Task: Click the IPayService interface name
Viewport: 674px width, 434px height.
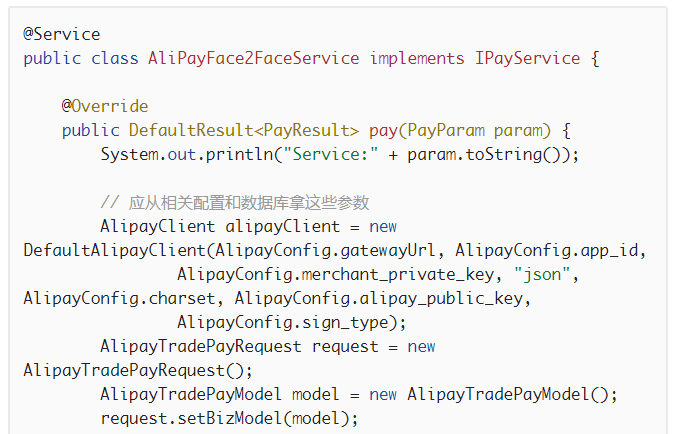Action: tap(527, 58)
